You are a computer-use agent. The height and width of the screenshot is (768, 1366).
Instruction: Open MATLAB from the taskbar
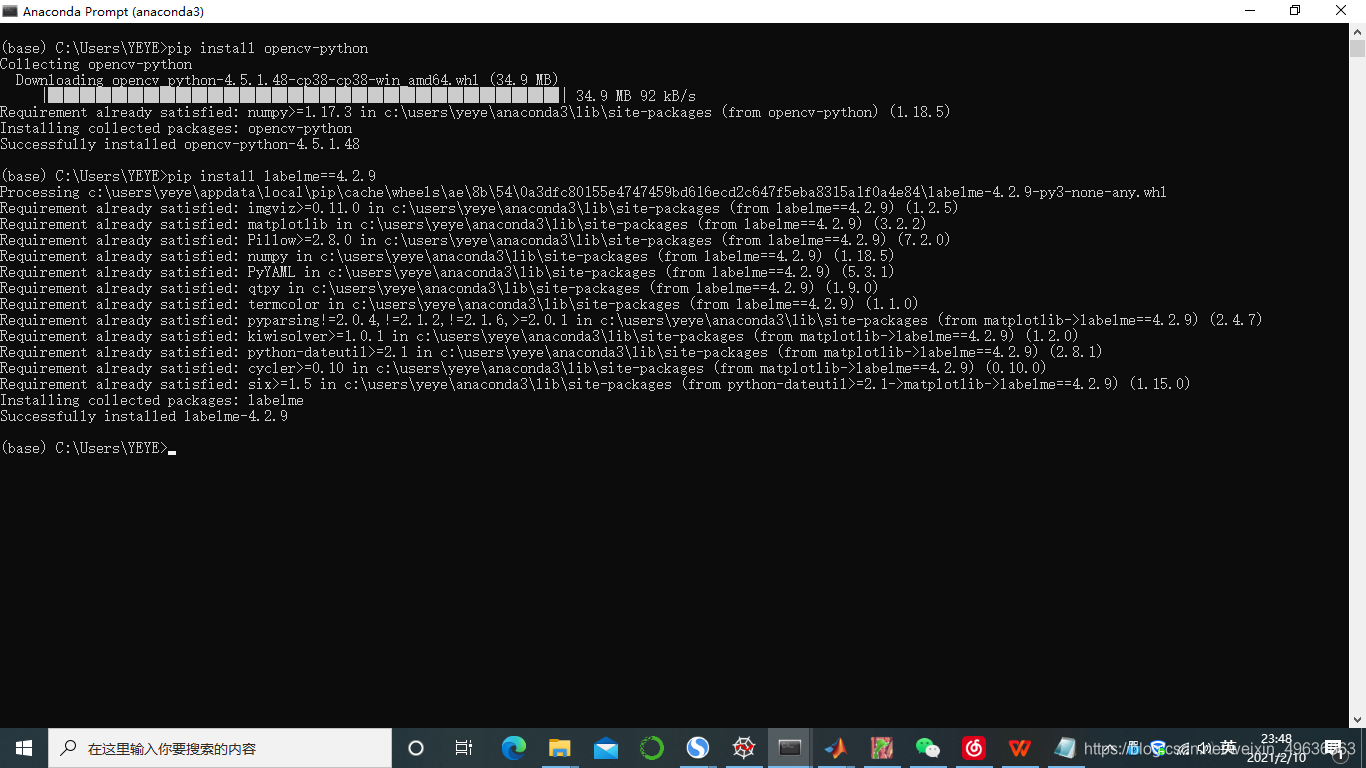[x=835, y=748]
